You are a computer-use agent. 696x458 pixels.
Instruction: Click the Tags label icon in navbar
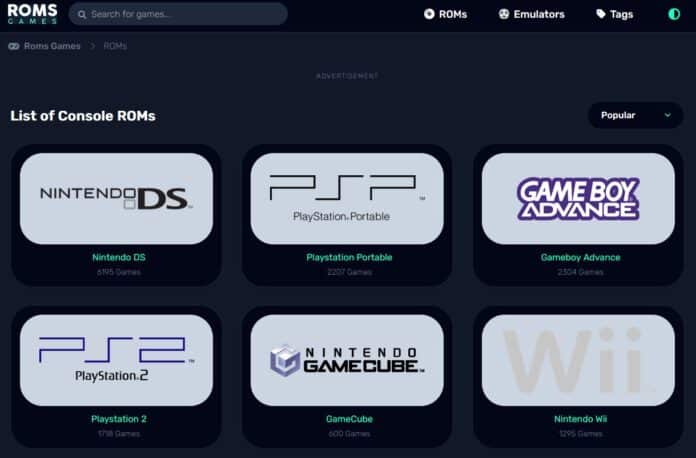click(x=601, y=14)
